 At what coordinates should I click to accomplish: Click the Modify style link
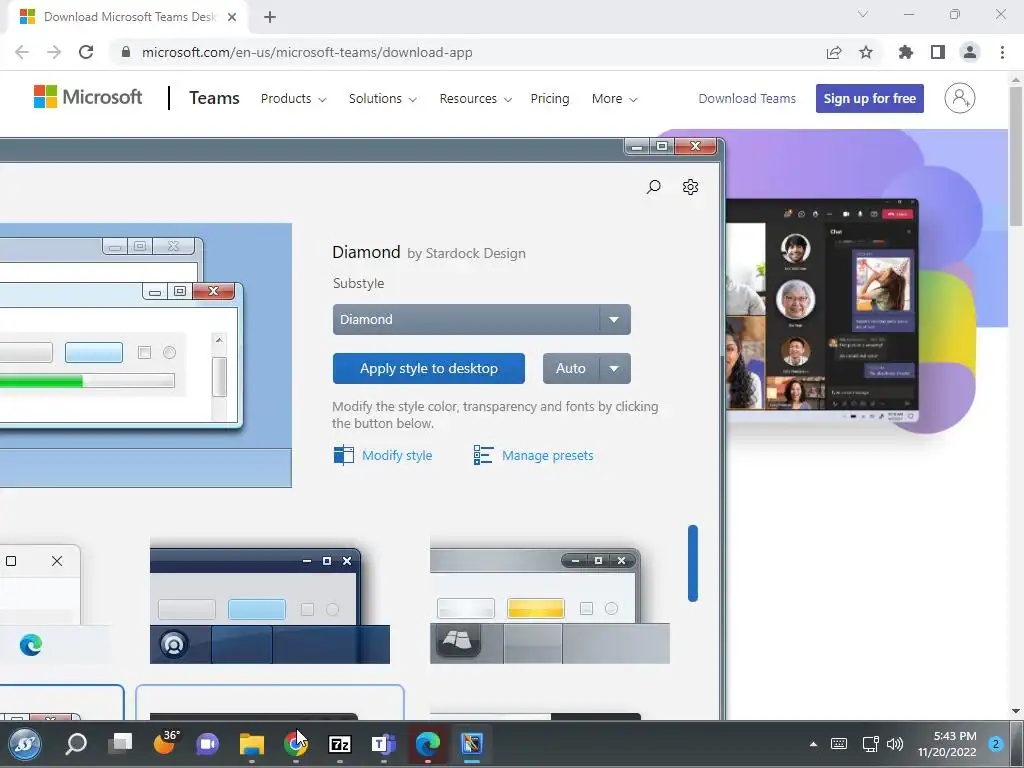point(396,455)
